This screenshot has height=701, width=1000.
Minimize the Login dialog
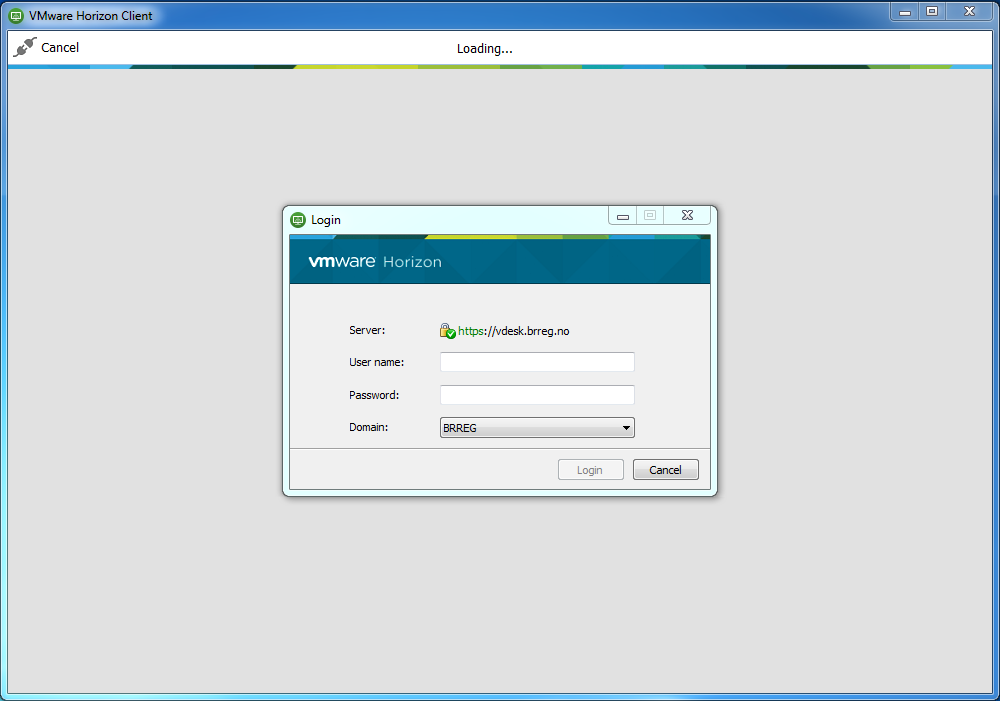(622, 216)
